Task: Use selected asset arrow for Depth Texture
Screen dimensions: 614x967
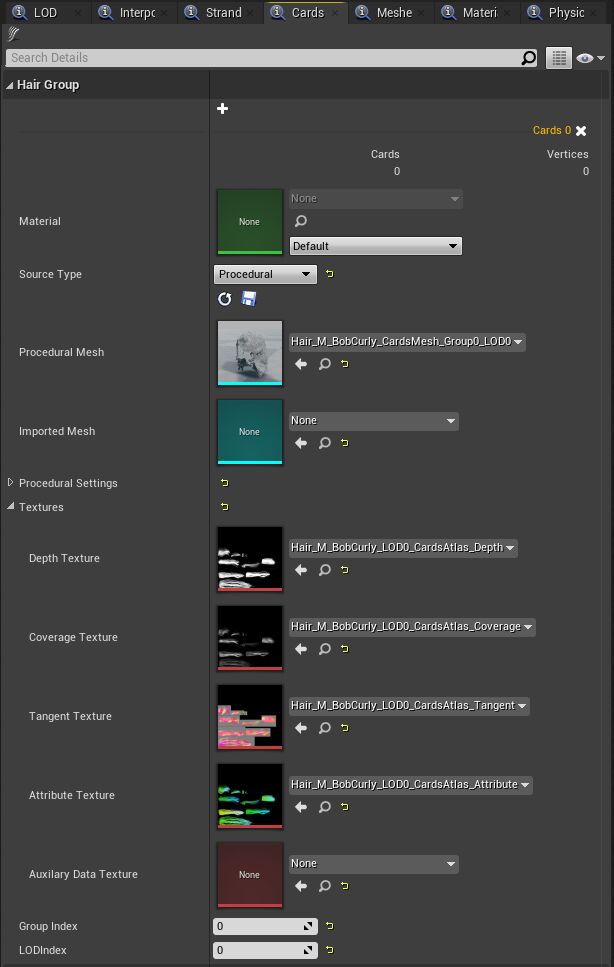Action: (x=301, y=570)
